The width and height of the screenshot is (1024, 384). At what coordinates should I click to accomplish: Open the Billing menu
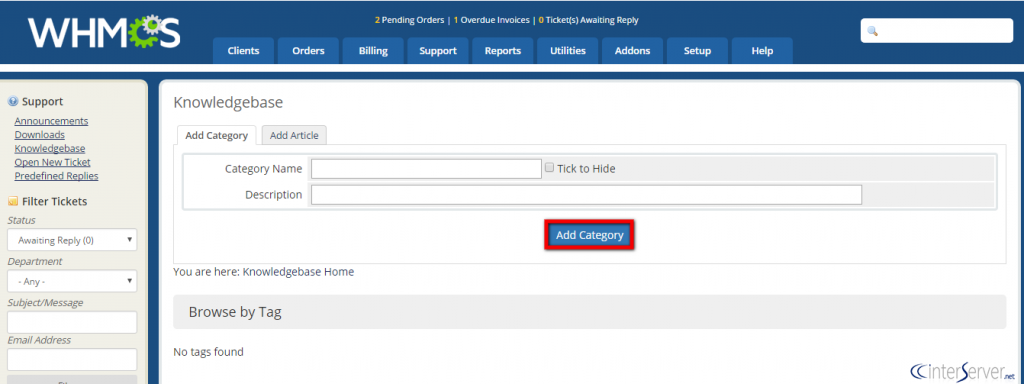click(x=373, y=51)
